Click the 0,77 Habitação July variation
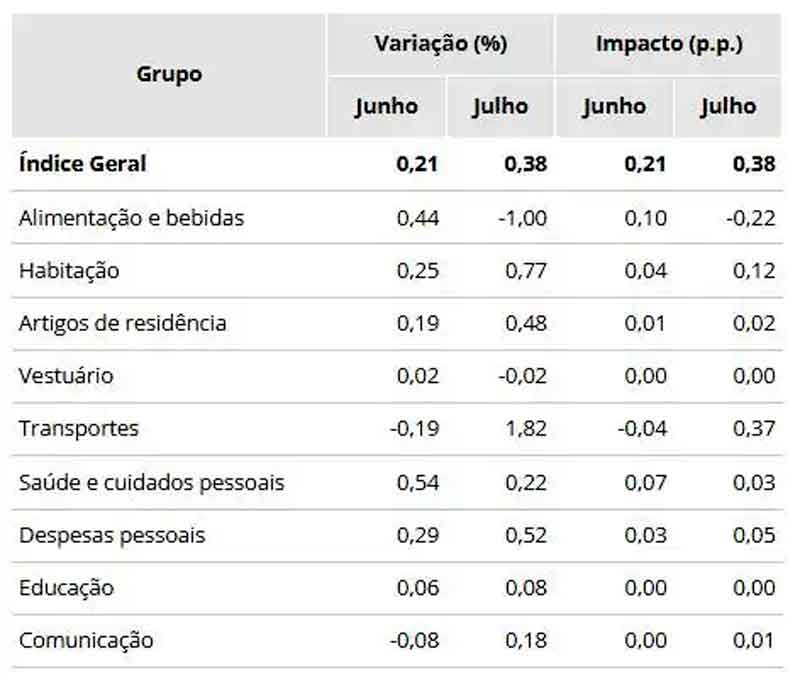Image resolution: width=800 pixels, height=680 pixels. [x=526, y=270]
